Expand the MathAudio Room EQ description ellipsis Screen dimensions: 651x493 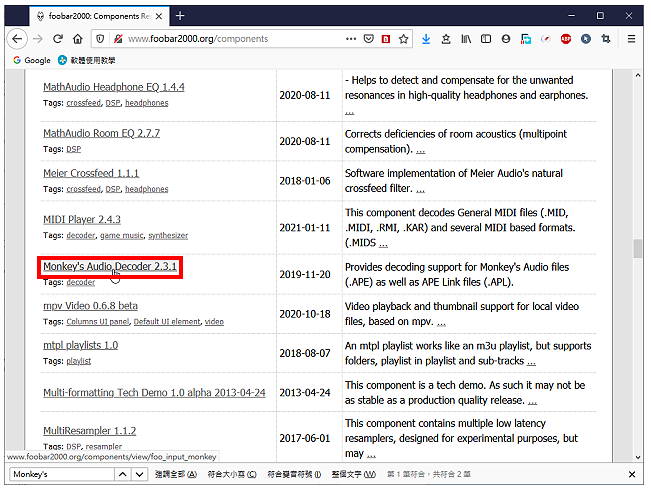(x=421, y=150)
